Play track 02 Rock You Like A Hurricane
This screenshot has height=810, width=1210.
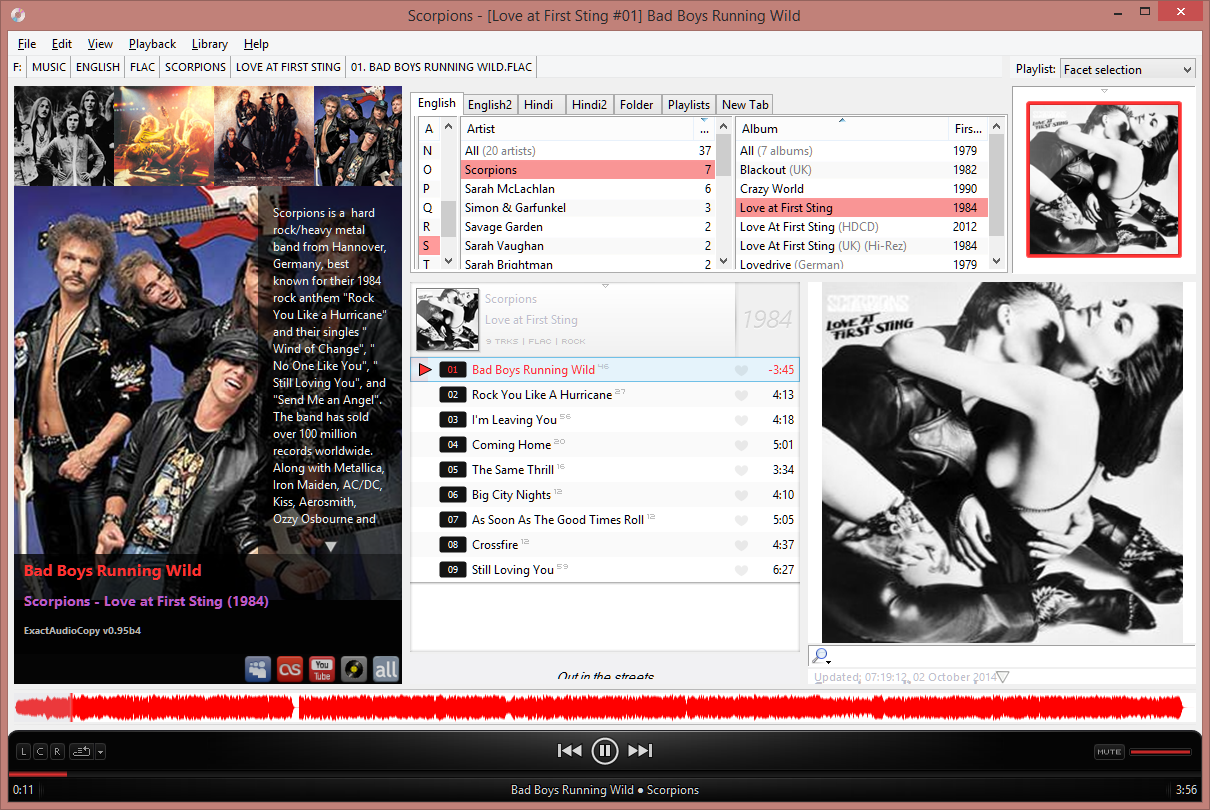click(x=605, y=395)
